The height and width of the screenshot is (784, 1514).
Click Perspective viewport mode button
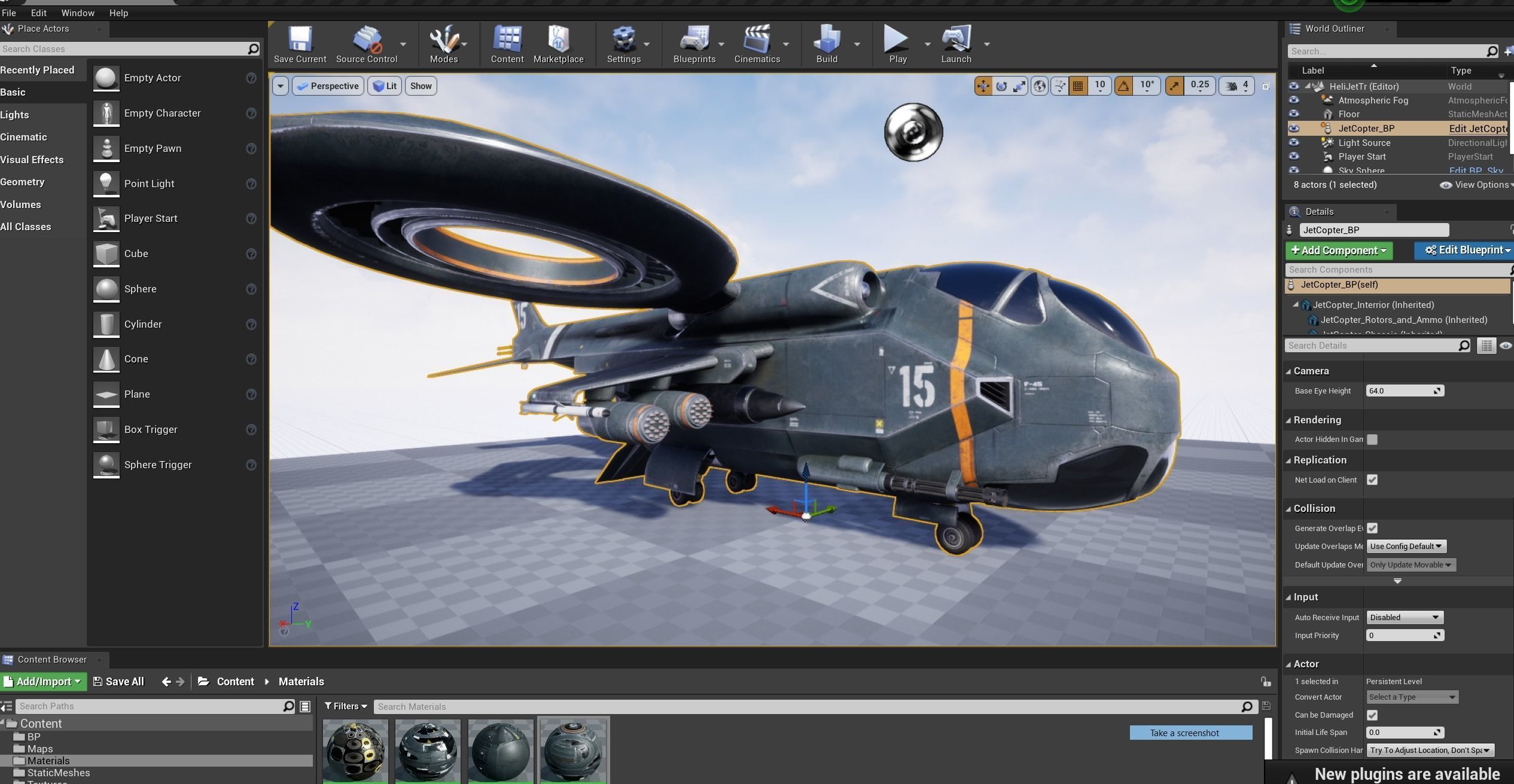pyautogui.click(x=328, y=86)
